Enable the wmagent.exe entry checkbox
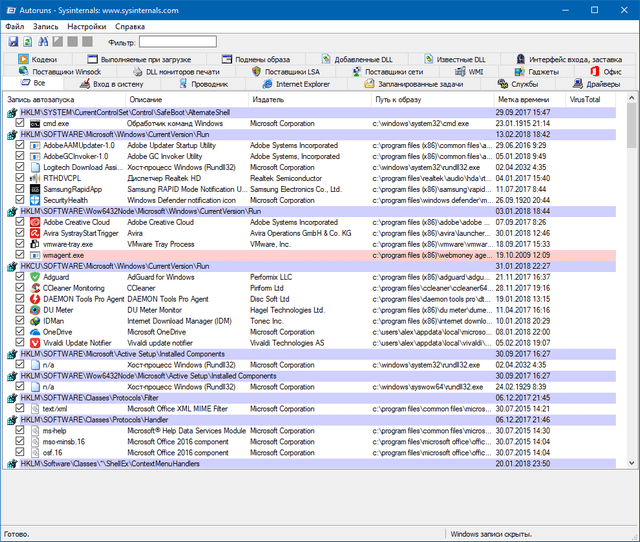The image size is (640, 542). tap(20, 255)
